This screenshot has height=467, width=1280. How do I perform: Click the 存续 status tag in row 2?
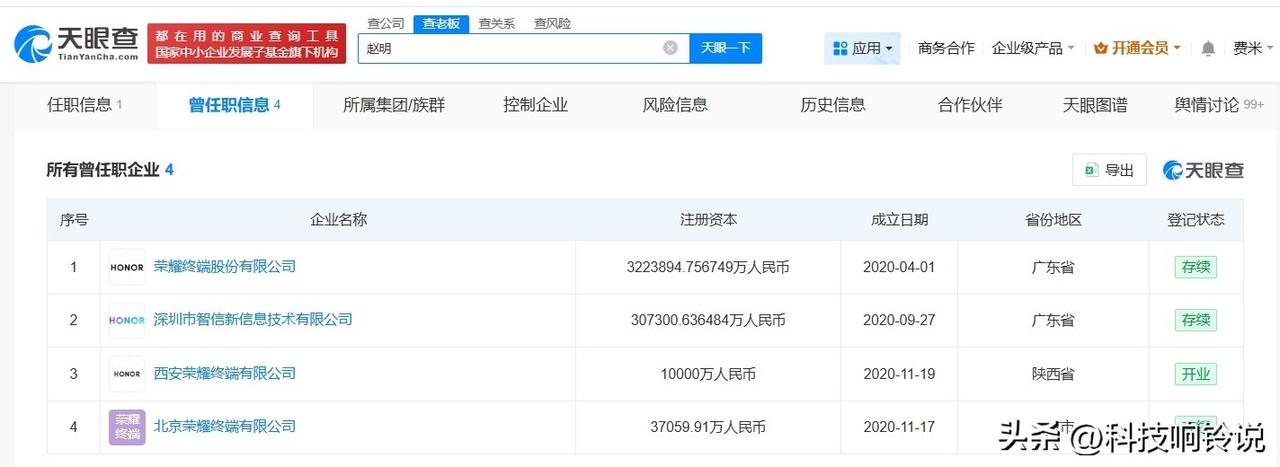coord(1196,320)
